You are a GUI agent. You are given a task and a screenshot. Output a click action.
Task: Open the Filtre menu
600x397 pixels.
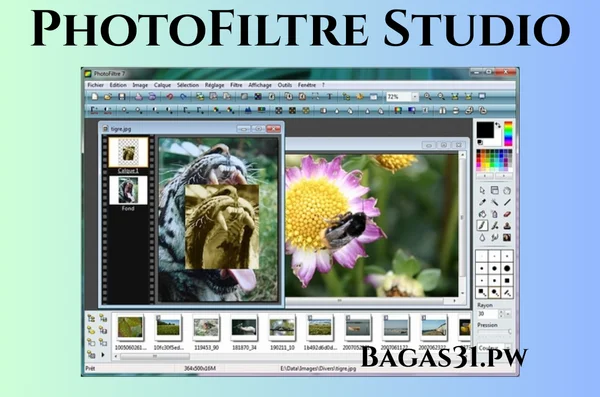pos(236,85)
